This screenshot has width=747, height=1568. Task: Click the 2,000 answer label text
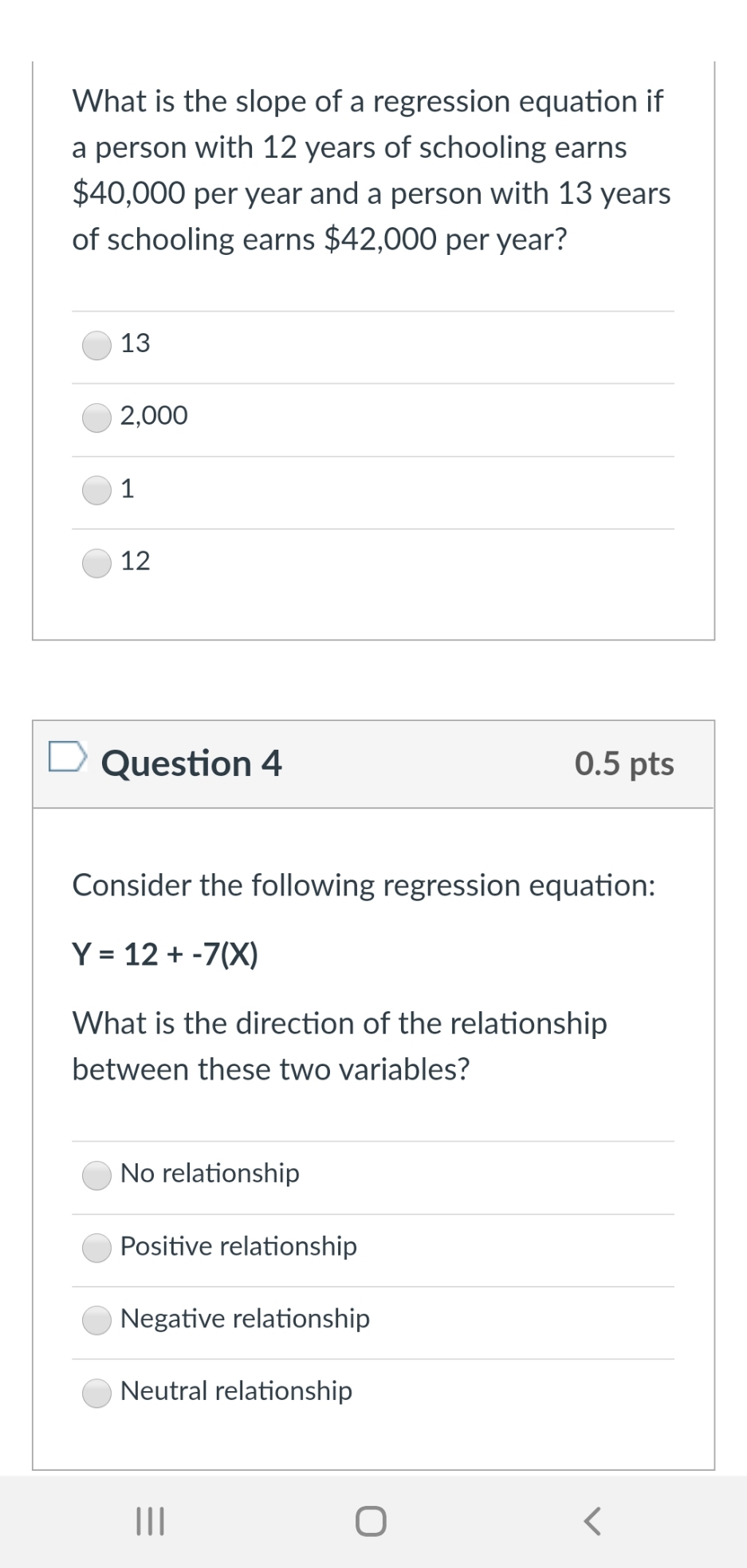pyautogui.click(x=154, y=415)
